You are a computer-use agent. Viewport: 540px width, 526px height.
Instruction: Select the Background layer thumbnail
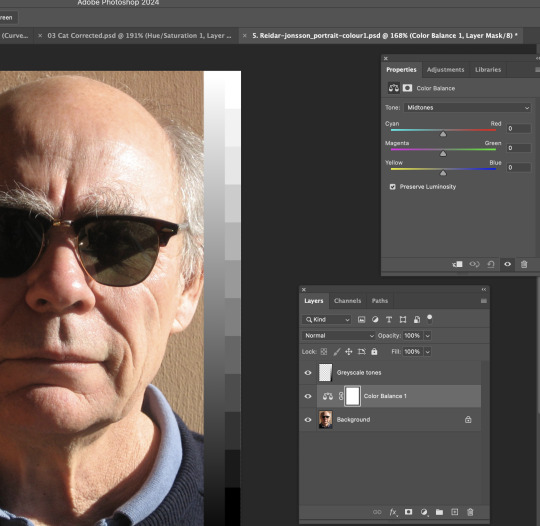click(325, 420)
